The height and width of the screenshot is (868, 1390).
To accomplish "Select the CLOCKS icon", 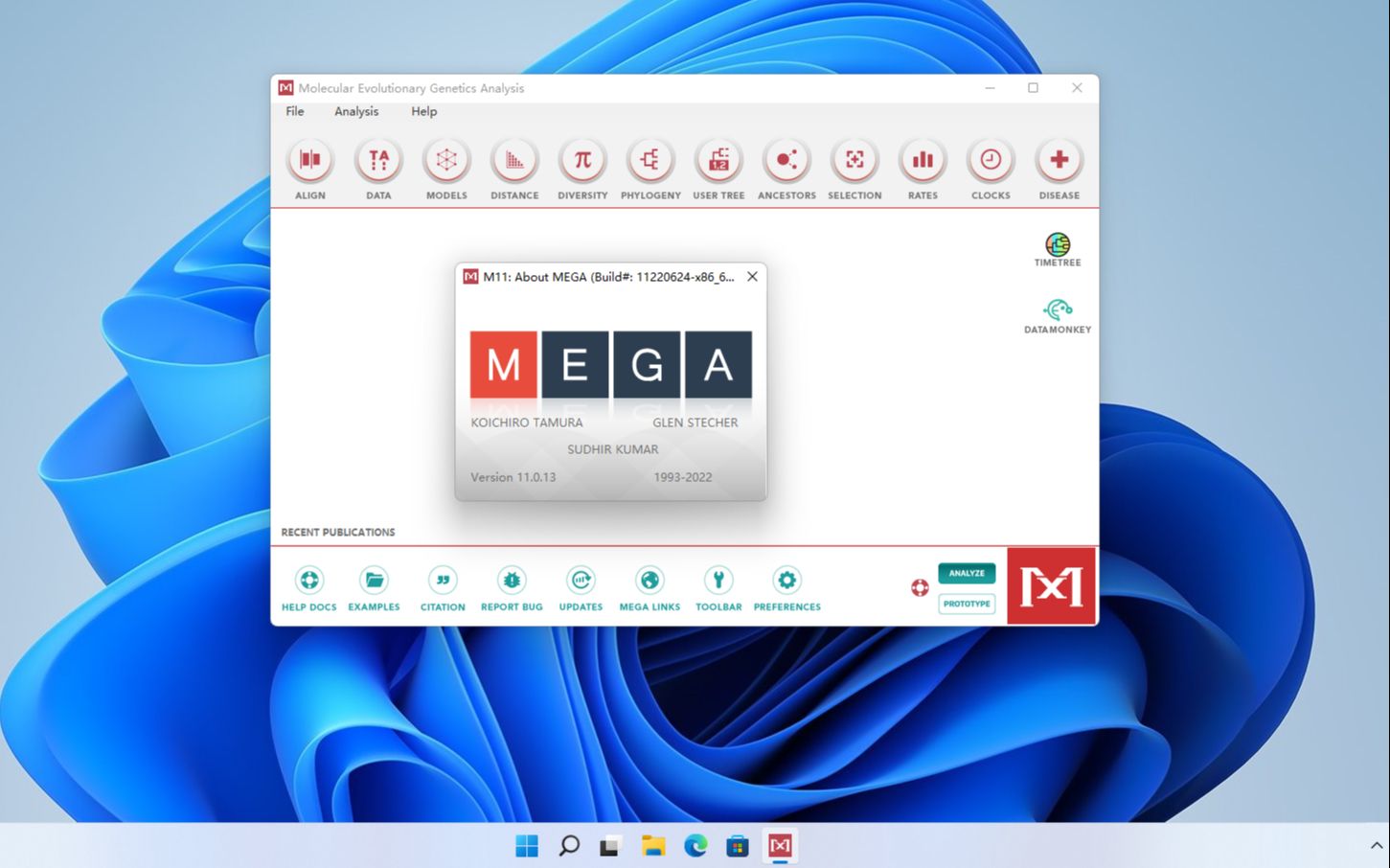I will pos(991,160).
